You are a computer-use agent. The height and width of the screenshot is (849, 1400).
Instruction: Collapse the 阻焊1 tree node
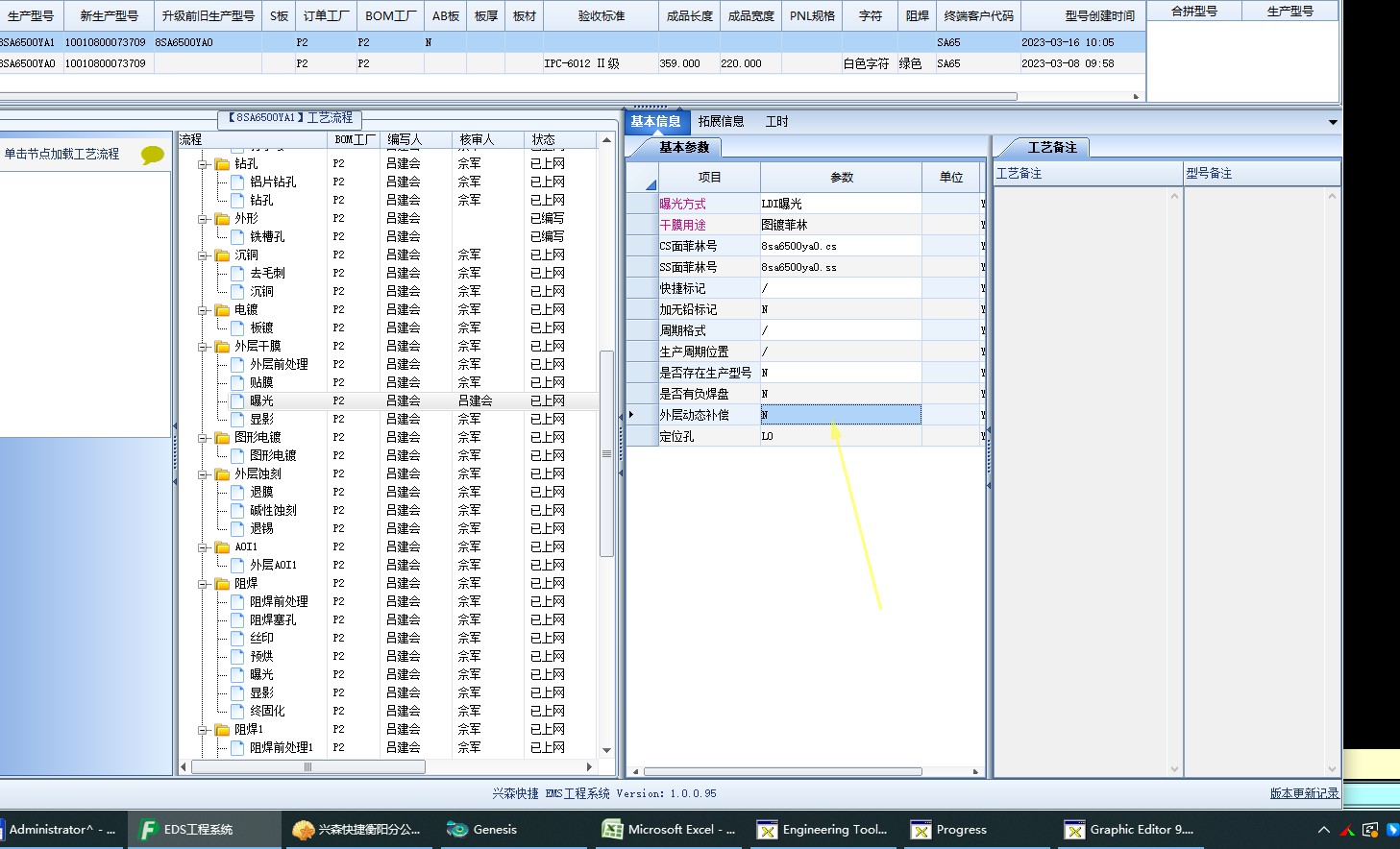204,730
